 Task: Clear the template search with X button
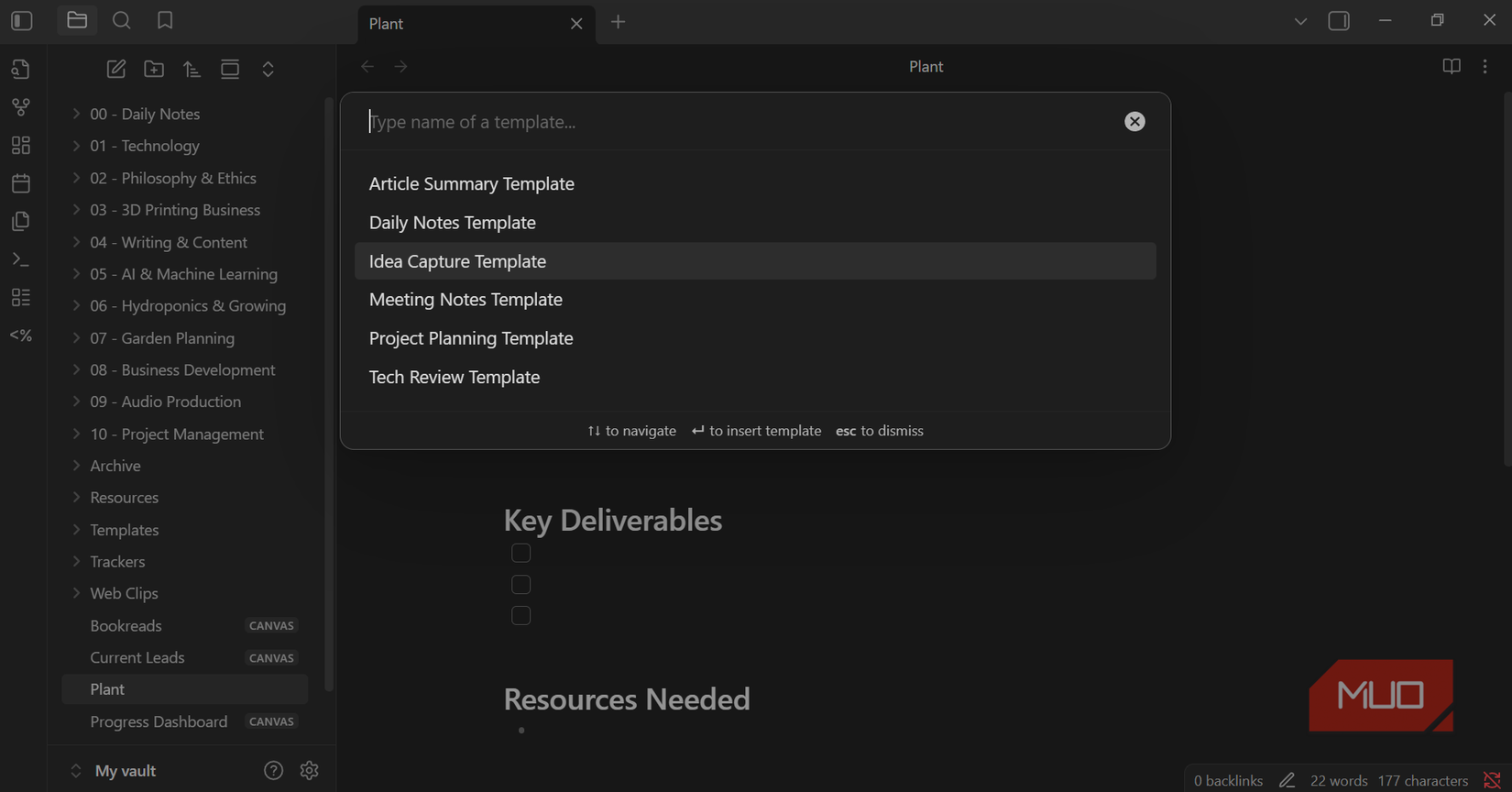point(1134,122)
